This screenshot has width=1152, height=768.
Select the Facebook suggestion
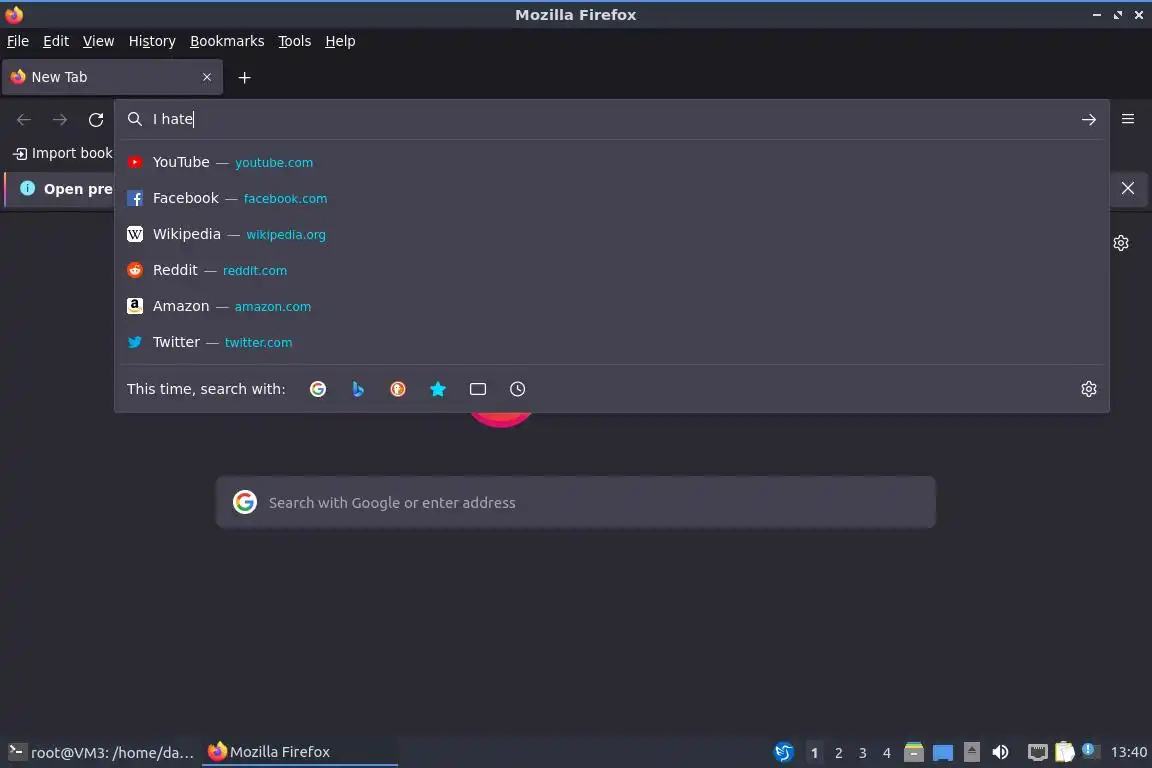click(x=611, y=198)
